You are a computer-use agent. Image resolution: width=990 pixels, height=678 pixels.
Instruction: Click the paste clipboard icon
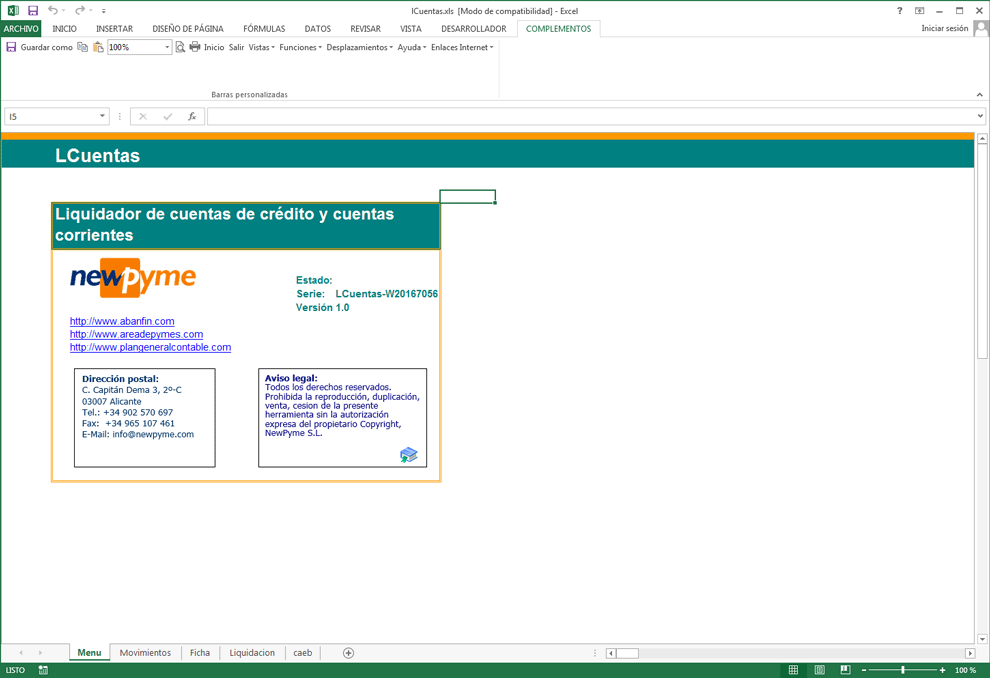coord(98,47)
